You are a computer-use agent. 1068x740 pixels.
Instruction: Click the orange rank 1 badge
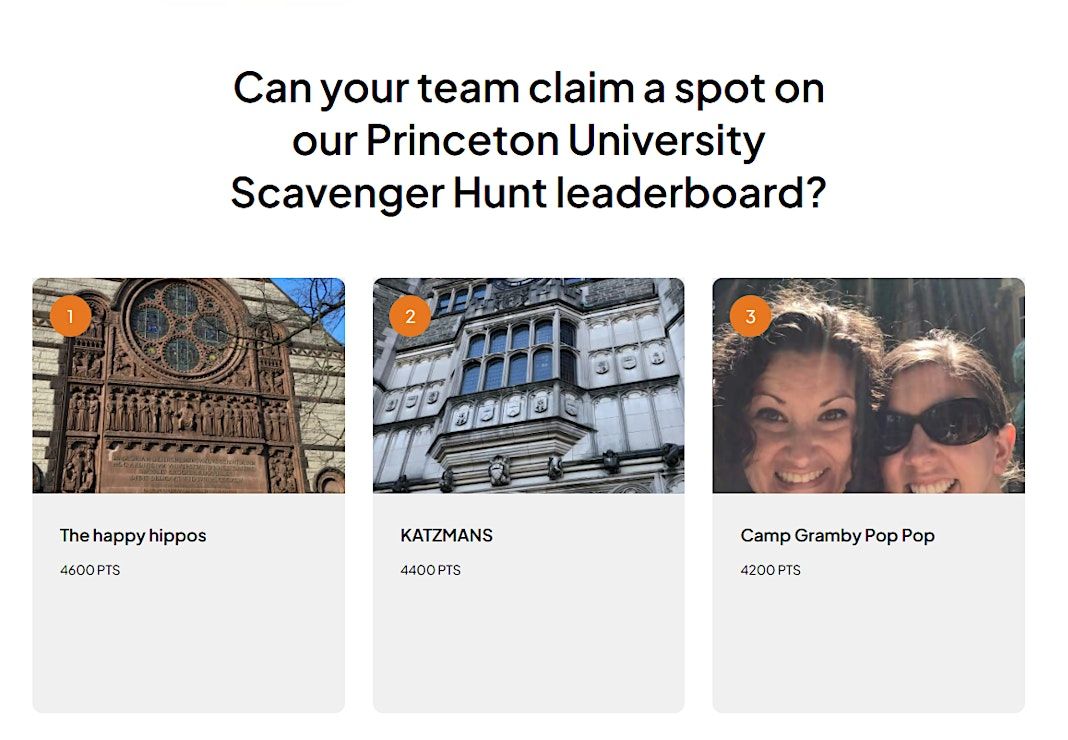coord(70,316)
